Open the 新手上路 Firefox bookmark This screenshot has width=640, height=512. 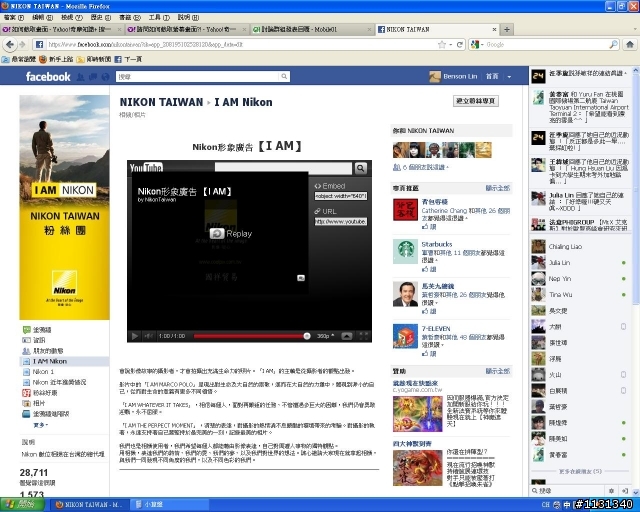click(56, 59)
